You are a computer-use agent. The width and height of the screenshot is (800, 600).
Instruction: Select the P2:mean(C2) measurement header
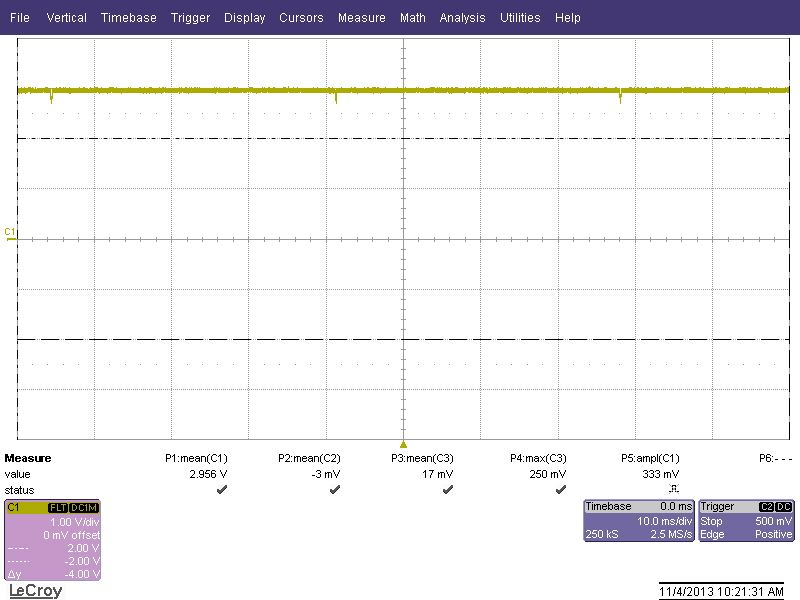point(309,458)
